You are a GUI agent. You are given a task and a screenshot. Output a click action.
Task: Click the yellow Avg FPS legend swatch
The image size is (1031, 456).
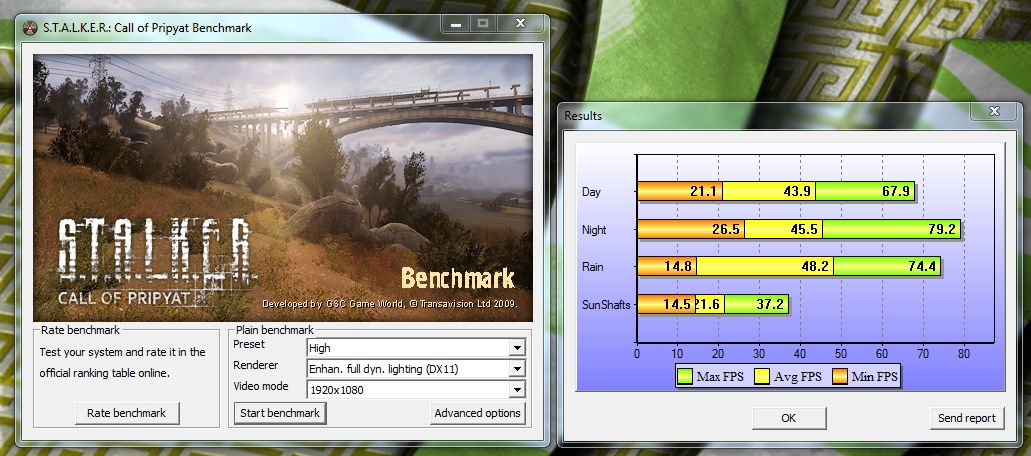762,377
